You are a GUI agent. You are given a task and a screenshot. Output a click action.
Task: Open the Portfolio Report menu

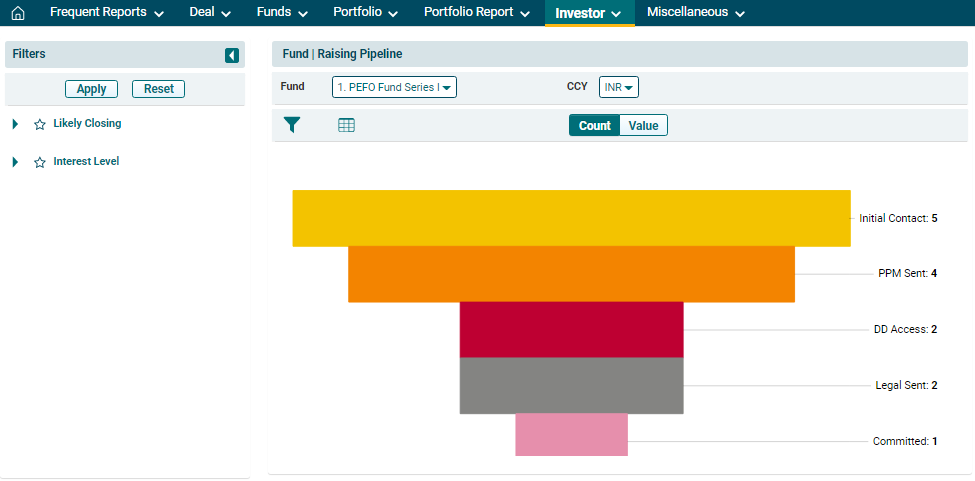(476, 13)
